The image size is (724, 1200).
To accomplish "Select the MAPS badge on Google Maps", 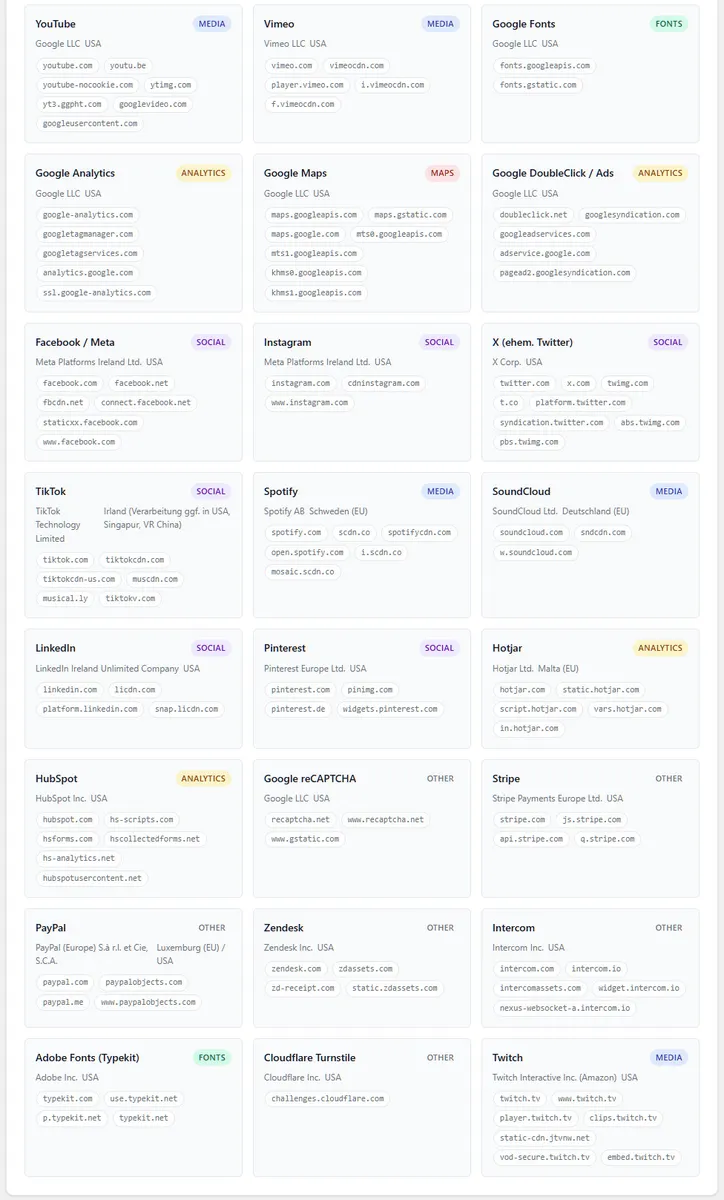I will pyautogui.click(x=442, y=173).
